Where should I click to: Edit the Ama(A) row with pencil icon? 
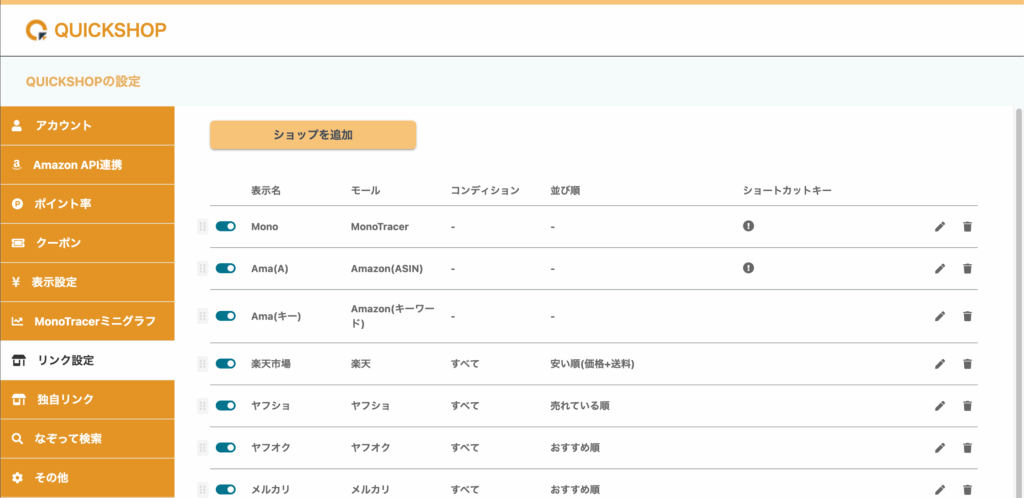[940, 268]
